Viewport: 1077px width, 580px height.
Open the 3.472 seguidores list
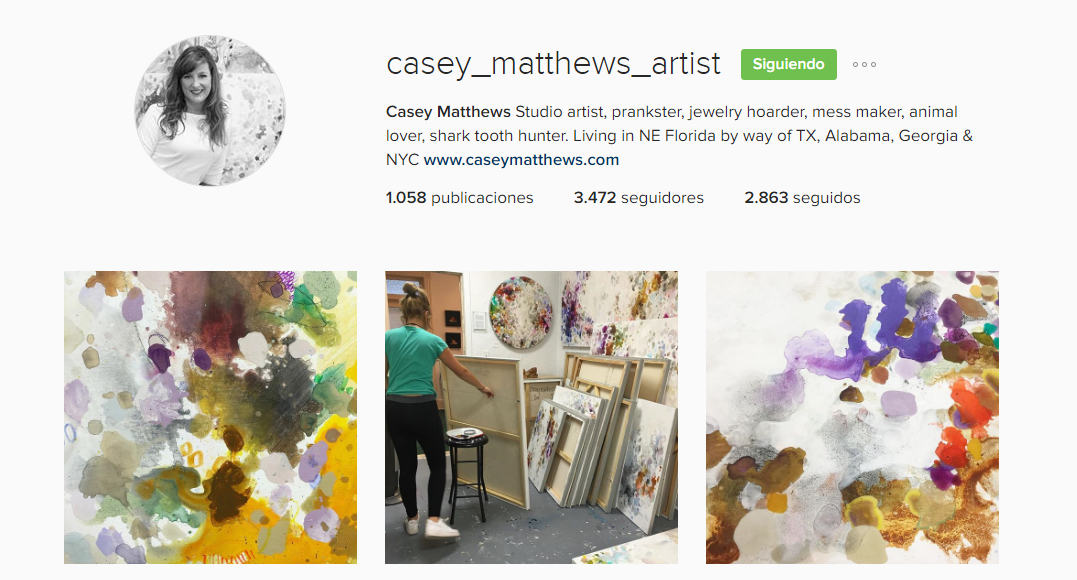[x=639, y=198]
